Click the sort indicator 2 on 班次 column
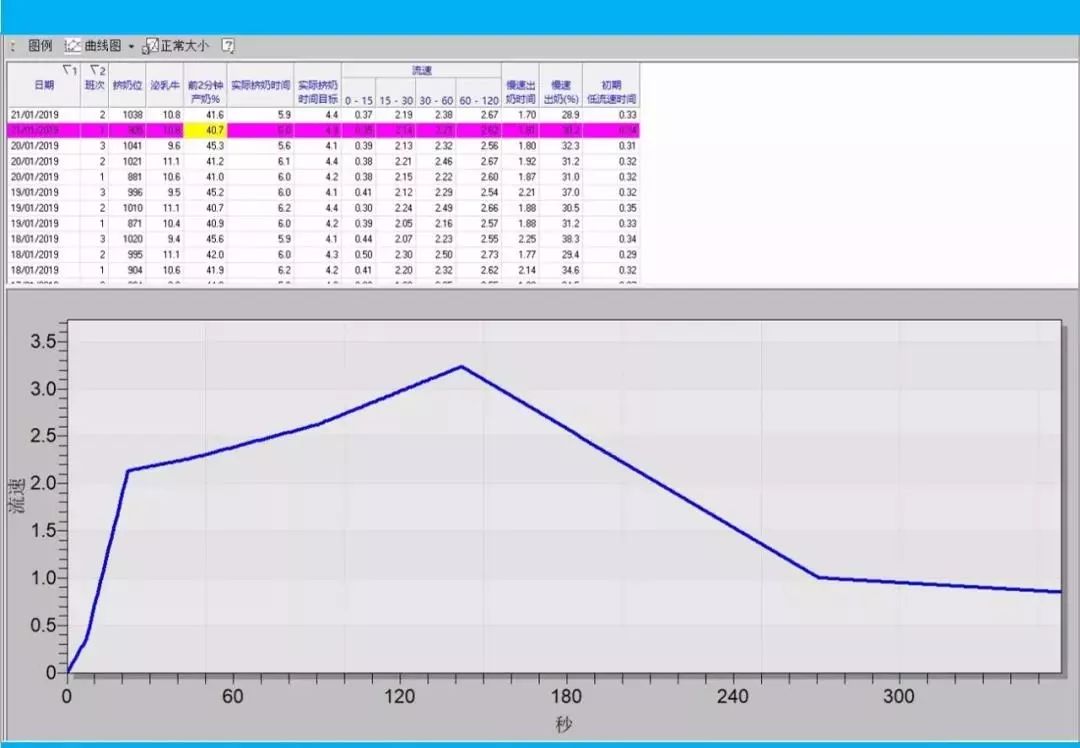This screenshot has width=1080, height=748. [x=96, y=70]
